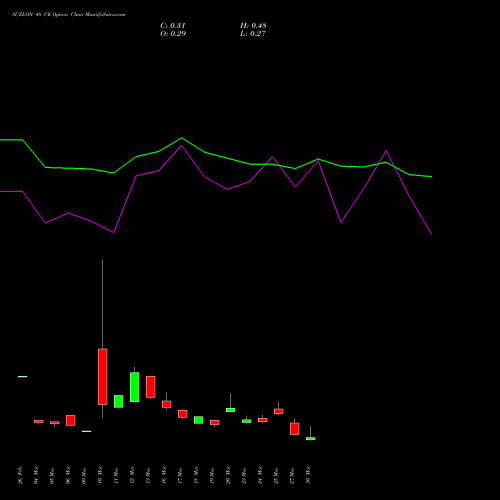Select the green 12 Mar candlestick
Viewport: 500px width, 500px height.
pyautogui.click(x=135, y=387)
